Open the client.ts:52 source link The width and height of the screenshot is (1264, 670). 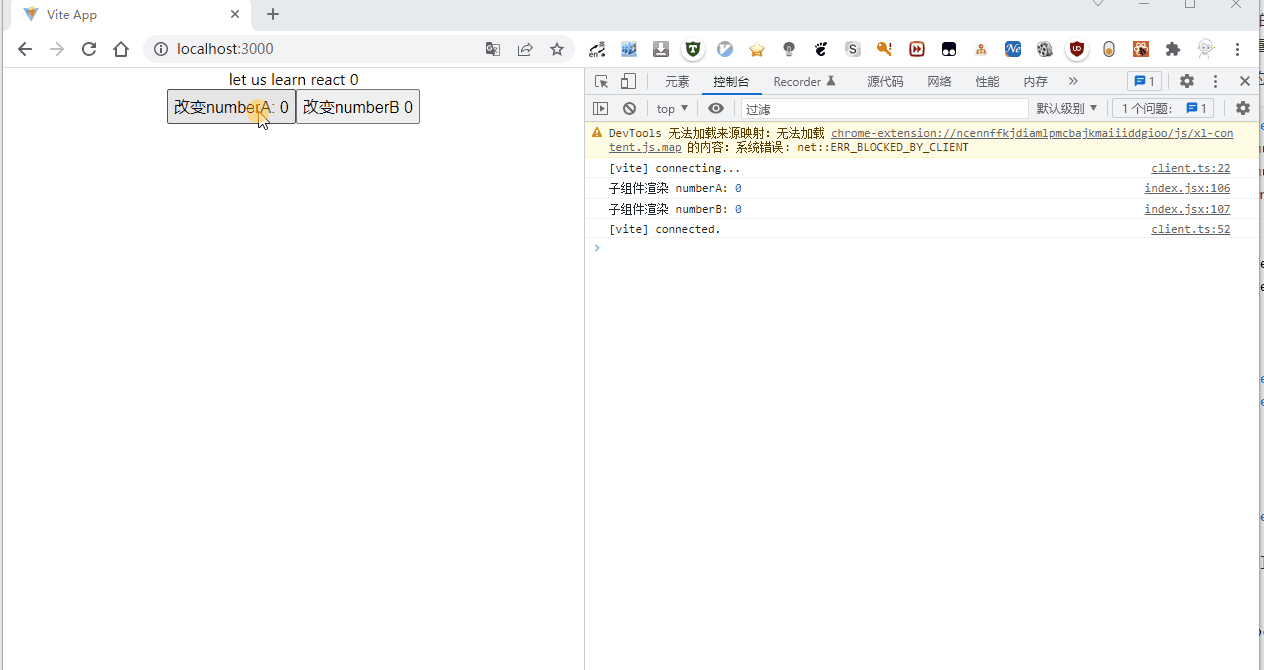(1190, 229)
